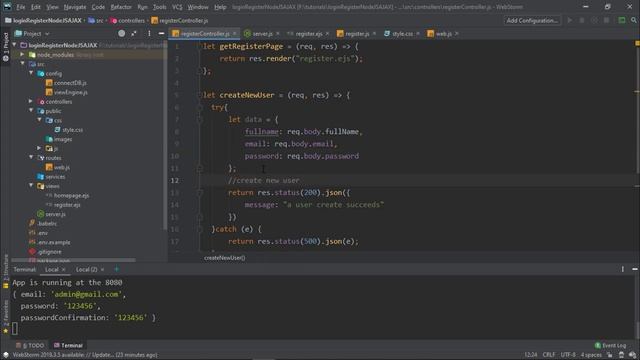Select style.css file in project tree

coord(72,130)
